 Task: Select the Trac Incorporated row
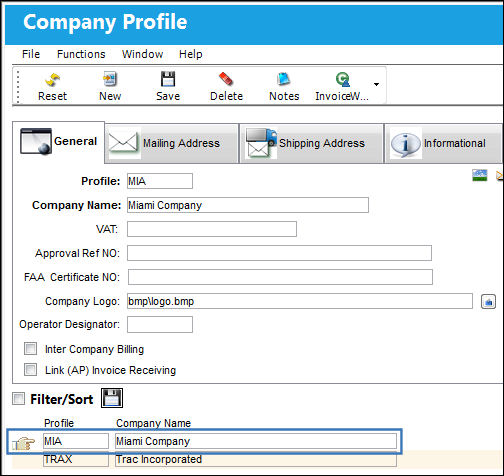click(256, 459)
